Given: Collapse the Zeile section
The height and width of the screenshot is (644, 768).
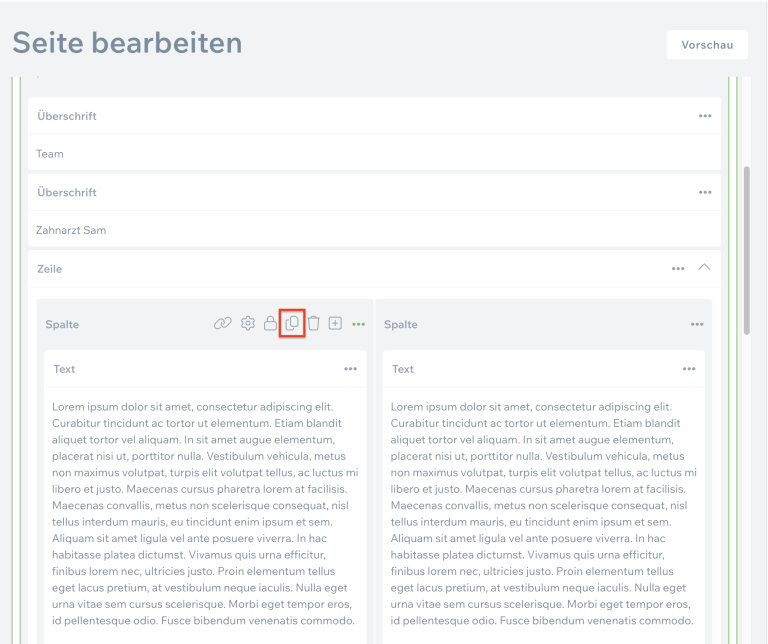Looking at the screenshot, I should (x=704, y=268).
